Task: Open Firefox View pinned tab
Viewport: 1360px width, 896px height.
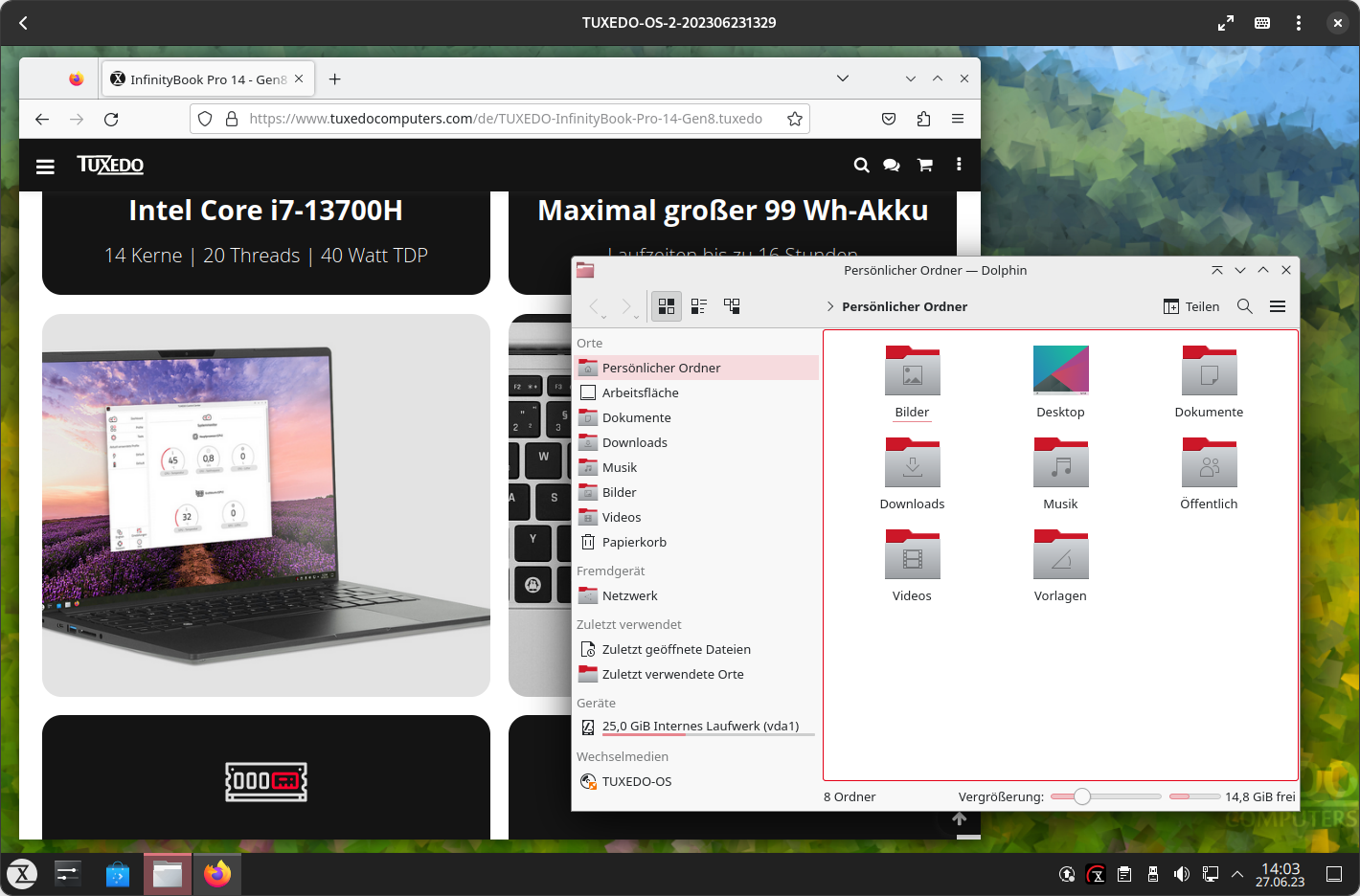Action: click(x=76, y=79)
